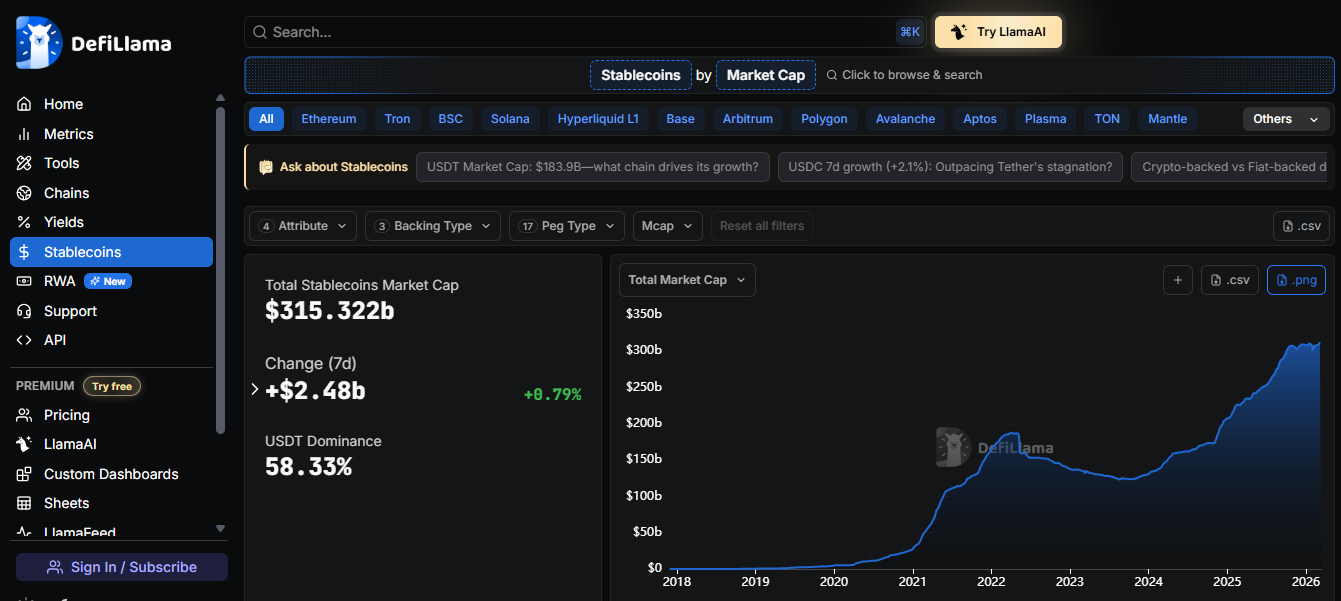Click the API code-brackets icon

tap(24, 340)
